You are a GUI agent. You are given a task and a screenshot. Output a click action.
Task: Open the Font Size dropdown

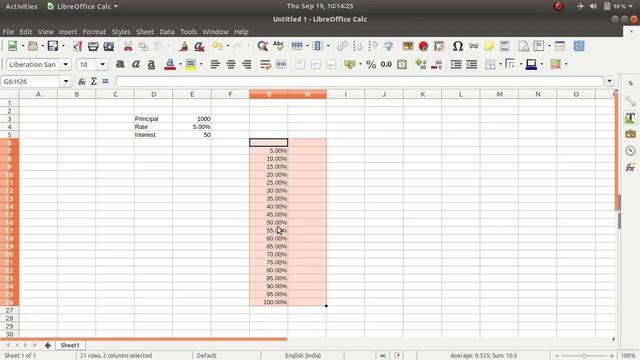102,64
